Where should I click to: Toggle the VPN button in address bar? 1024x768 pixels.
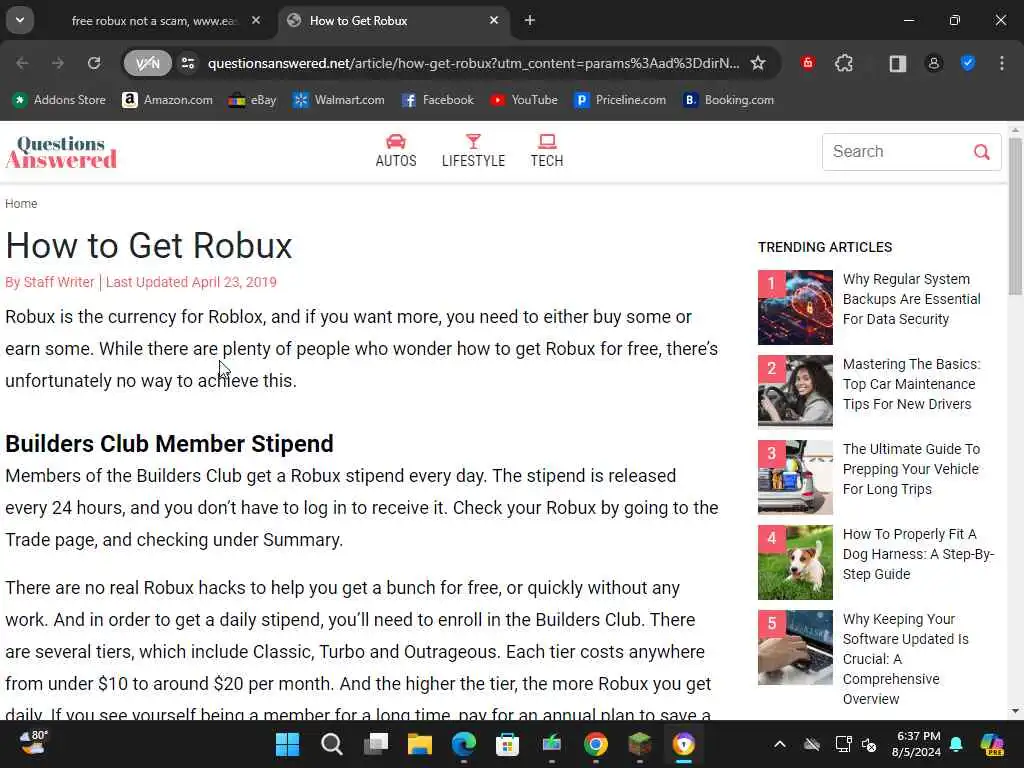point(148,63)
